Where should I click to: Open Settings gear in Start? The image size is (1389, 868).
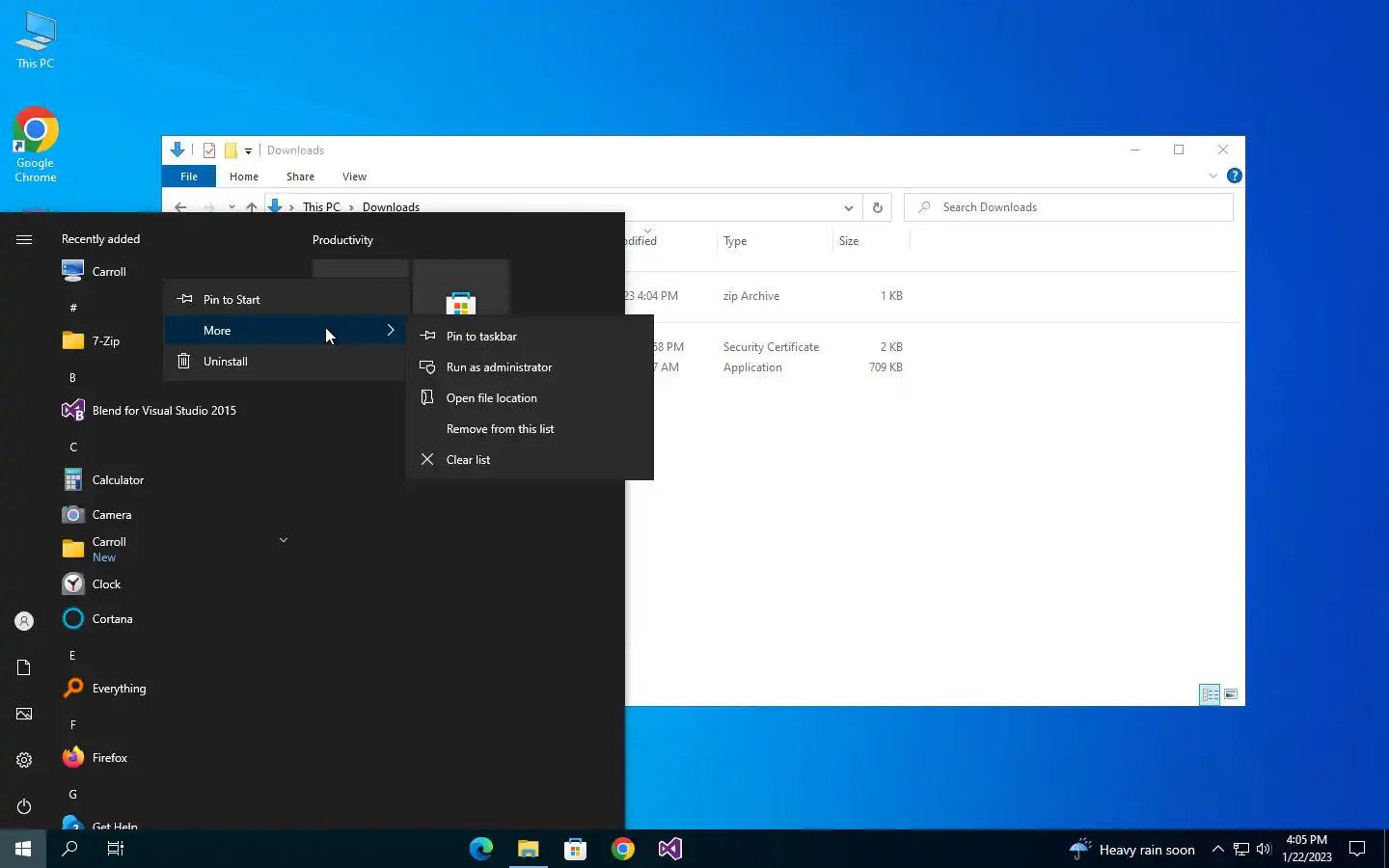(24, 760)
